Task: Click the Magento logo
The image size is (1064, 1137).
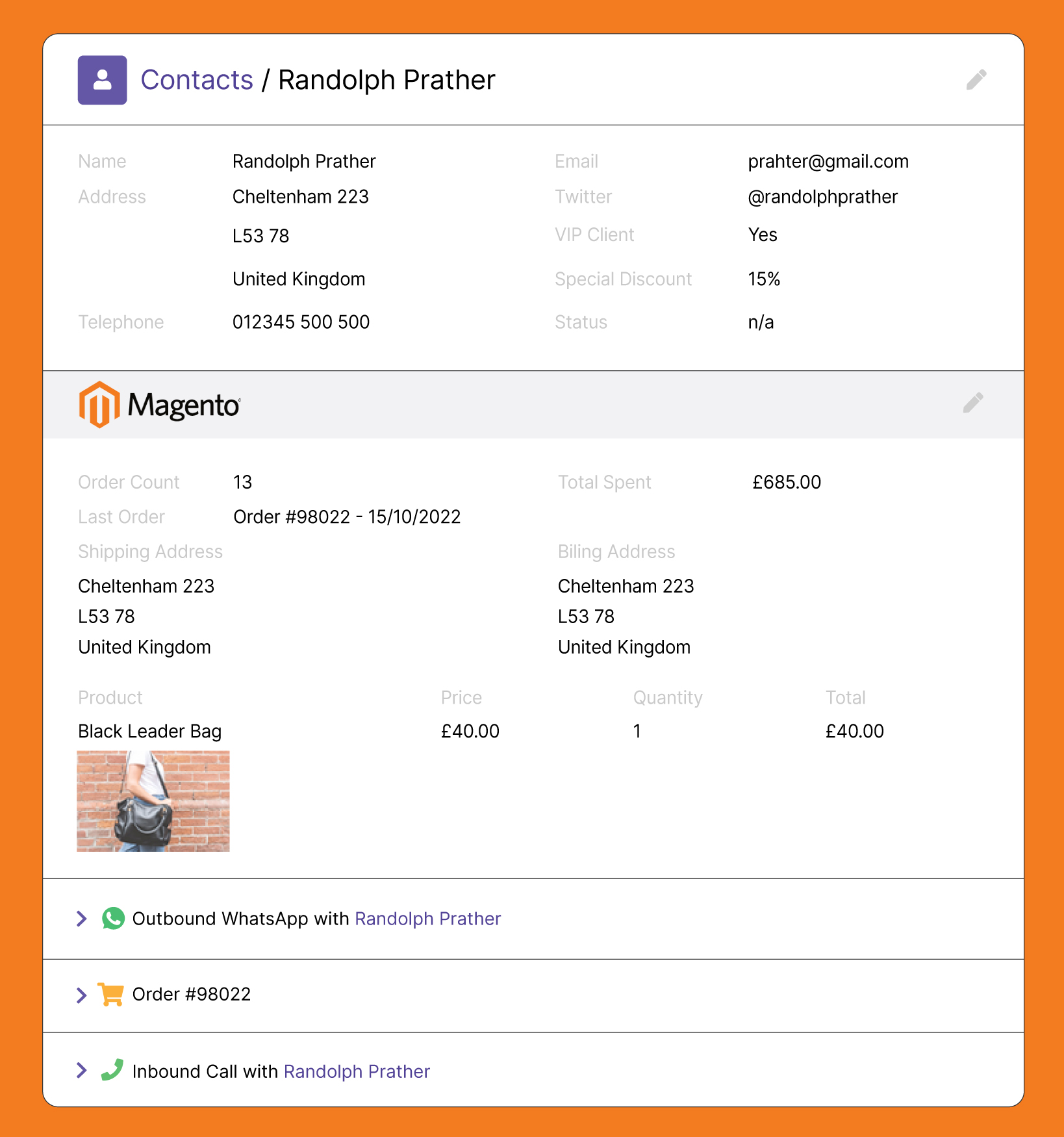Action: 160,405
